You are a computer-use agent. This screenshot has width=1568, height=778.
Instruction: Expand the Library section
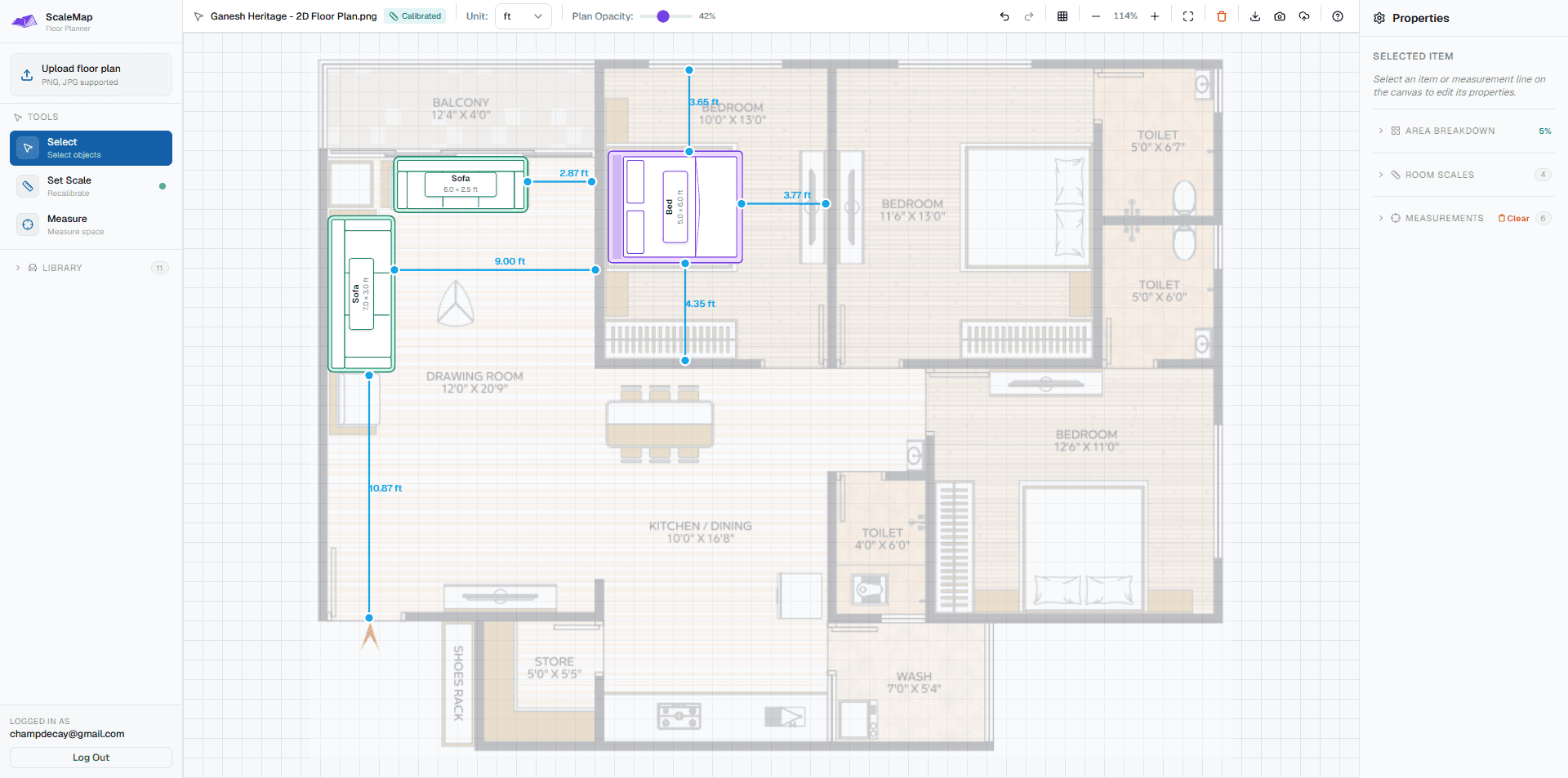click(91, 268)
